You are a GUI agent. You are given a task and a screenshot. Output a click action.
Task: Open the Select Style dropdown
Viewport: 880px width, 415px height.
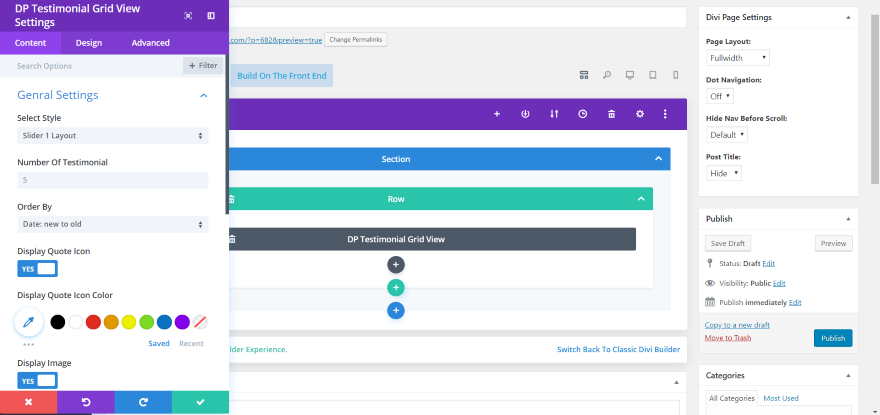point(113,135)
